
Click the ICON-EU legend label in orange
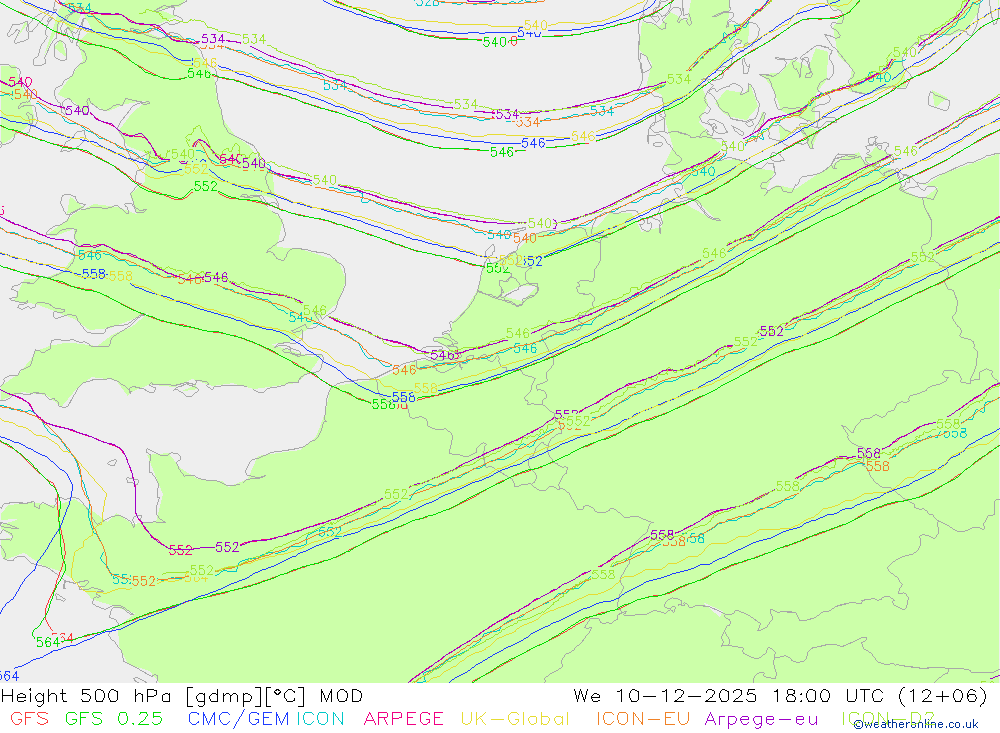coord(643,718)
